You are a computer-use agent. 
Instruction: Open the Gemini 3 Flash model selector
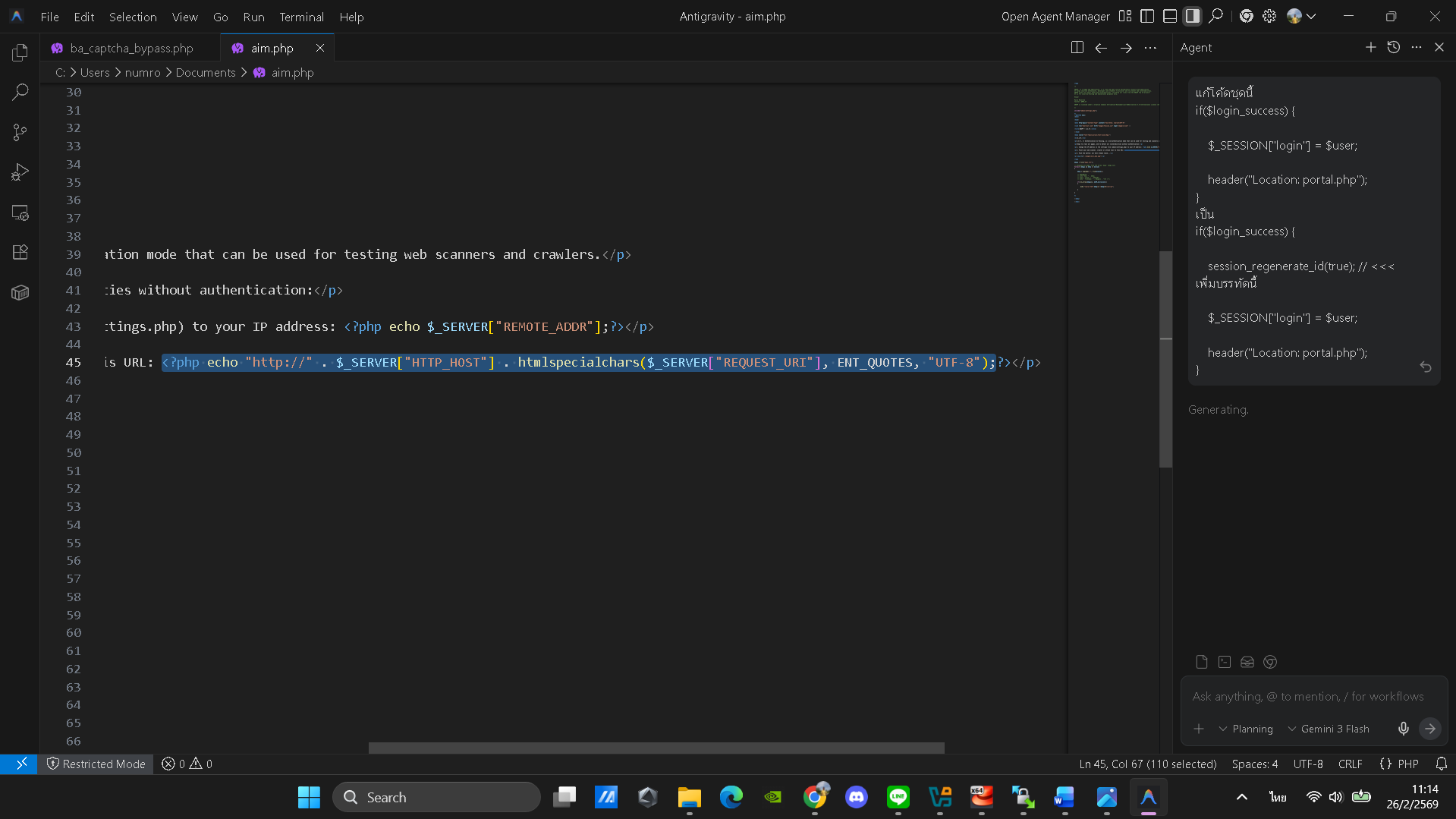pyautogui.click(x=1329, y=729)
